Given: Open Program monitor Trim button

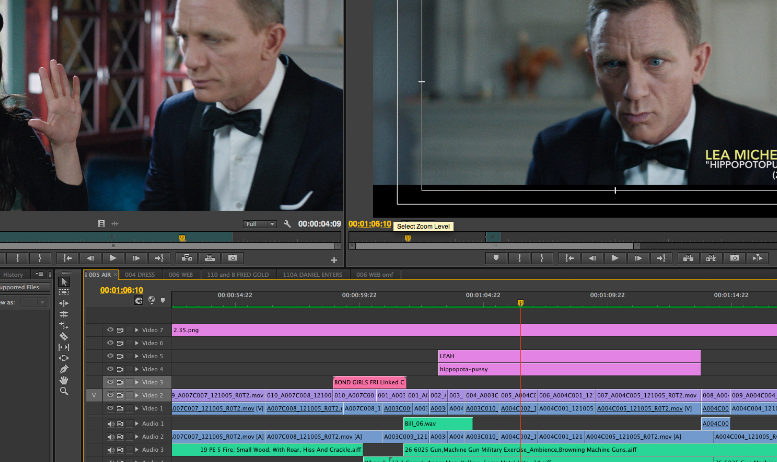Looking at the screenshot, I should (758, 258).
